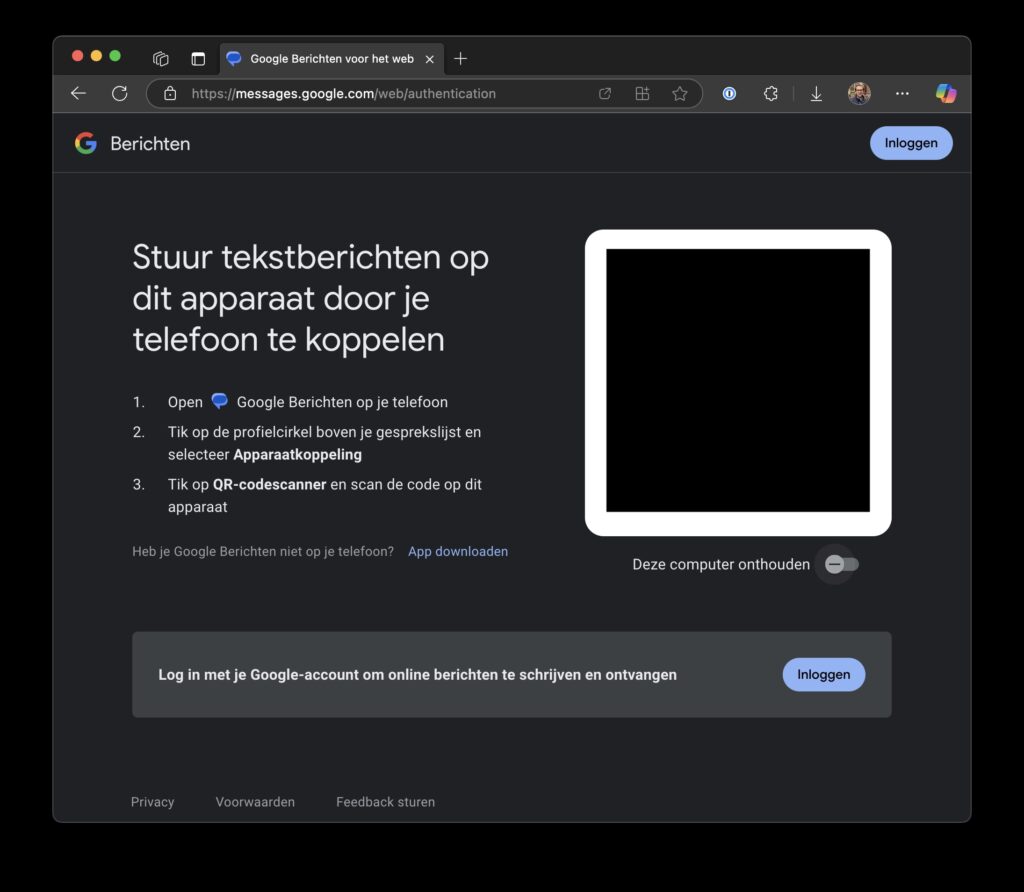The image size is (1024, 892).
Task: Follow the App downloaden link
Action: pos(458,551)
